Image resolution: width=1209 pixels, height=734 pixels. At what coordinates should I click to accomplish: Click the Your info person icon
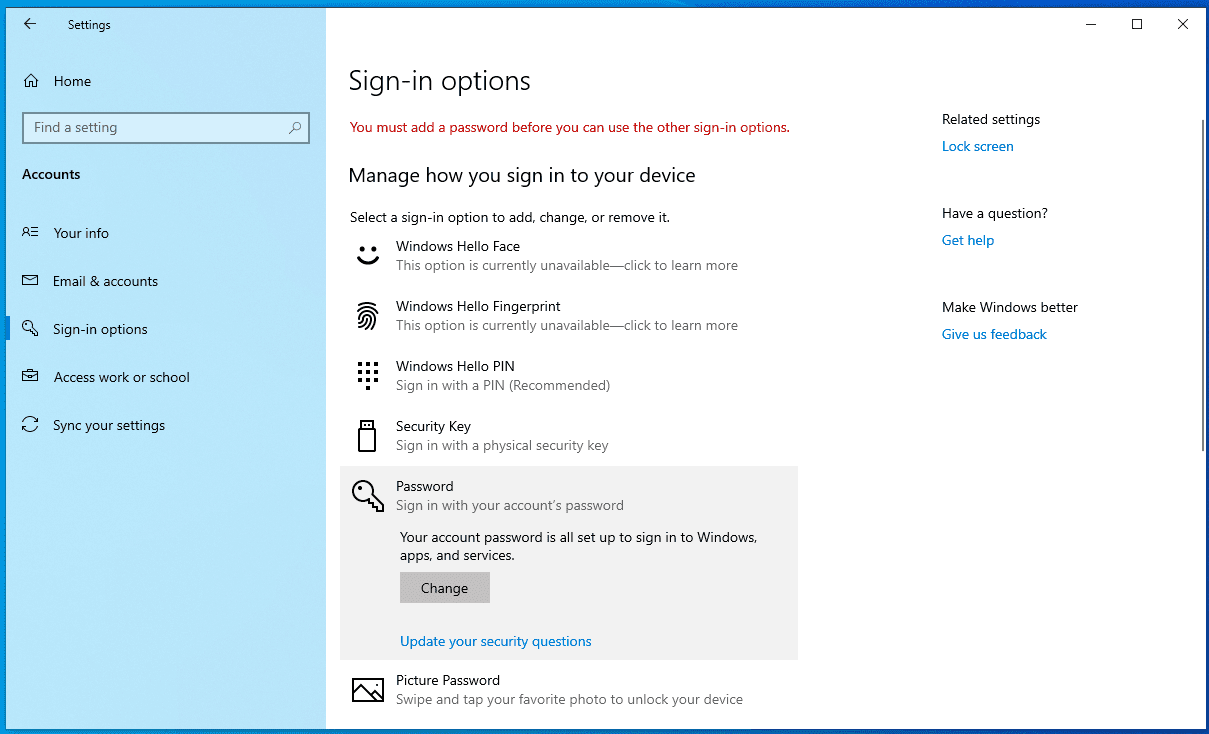pos(30,232)
